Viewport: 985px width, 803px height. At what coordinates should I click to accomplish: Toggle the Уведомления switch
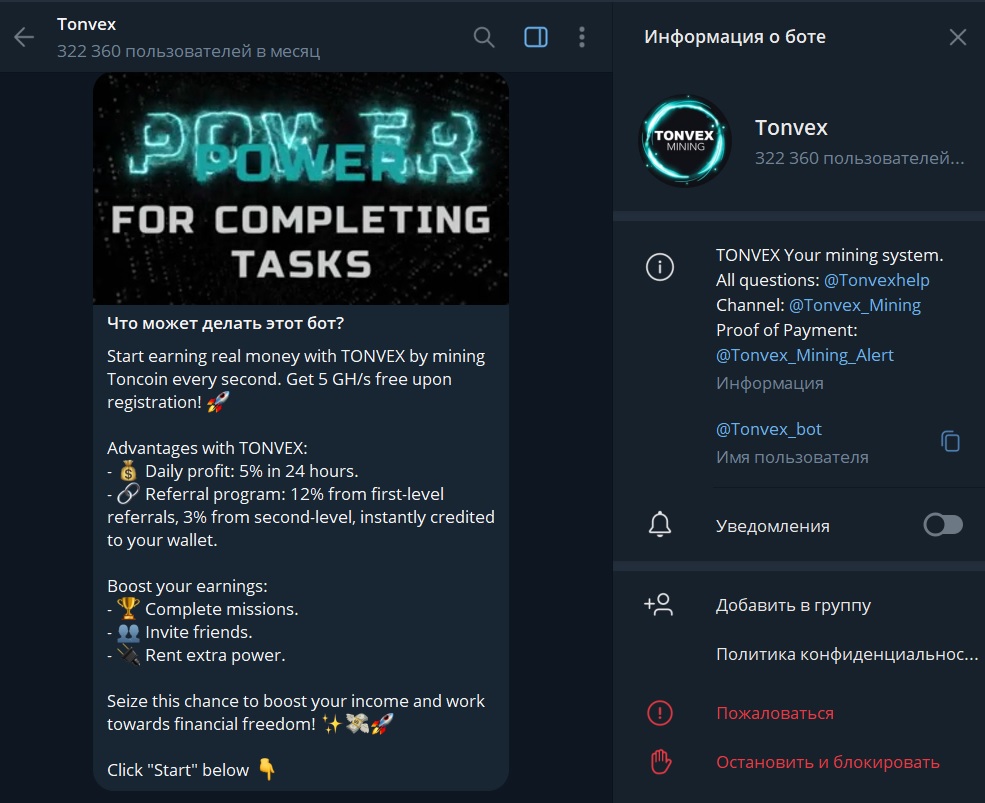click(943, 525)
